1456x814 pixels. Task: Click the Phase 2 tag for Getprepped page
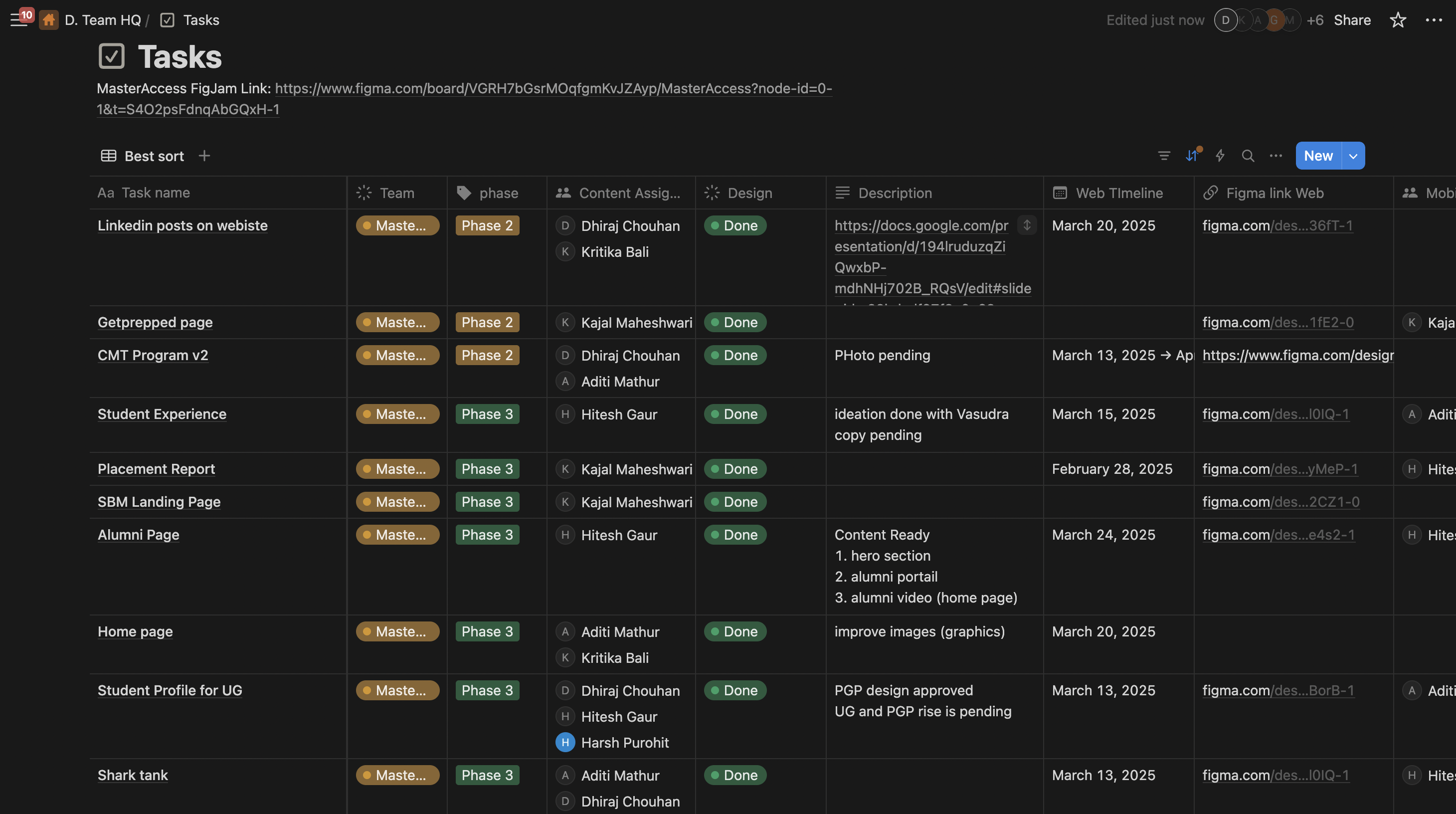point(487,322)
